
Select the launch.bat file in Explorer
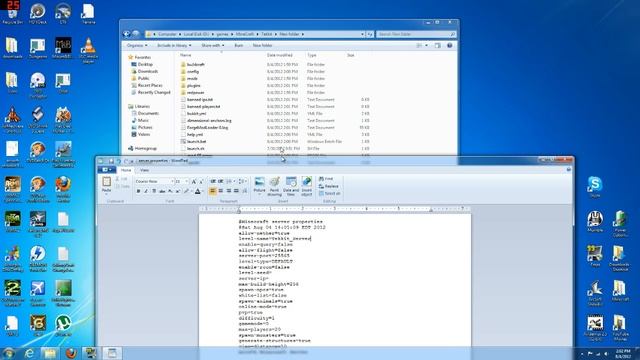click(193, 142)
